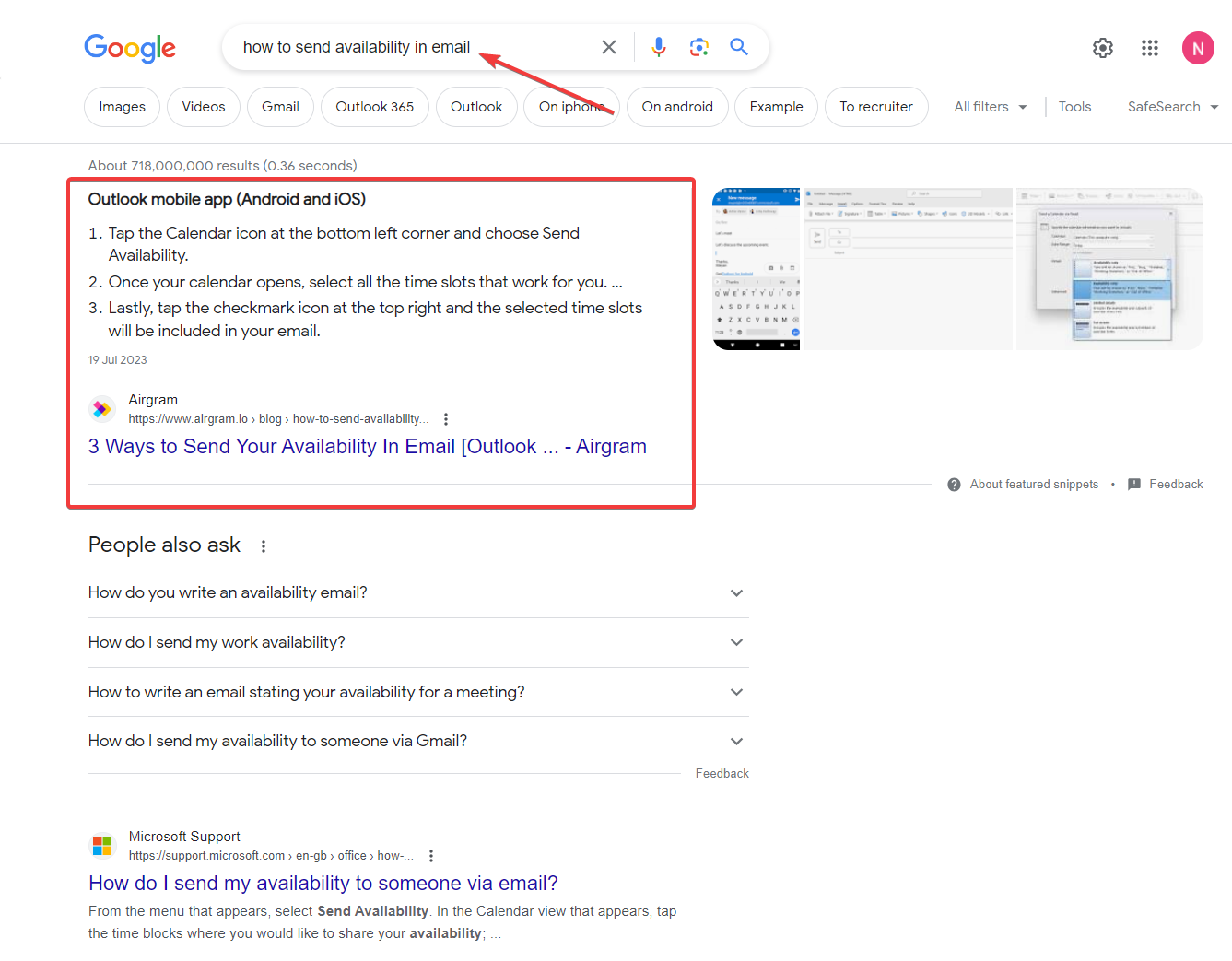Click the 'Microsoft Support' site name
Image resolution: width=1232 pixels, height=961 pixels.
pyautogui.click(x=184, y=837)
